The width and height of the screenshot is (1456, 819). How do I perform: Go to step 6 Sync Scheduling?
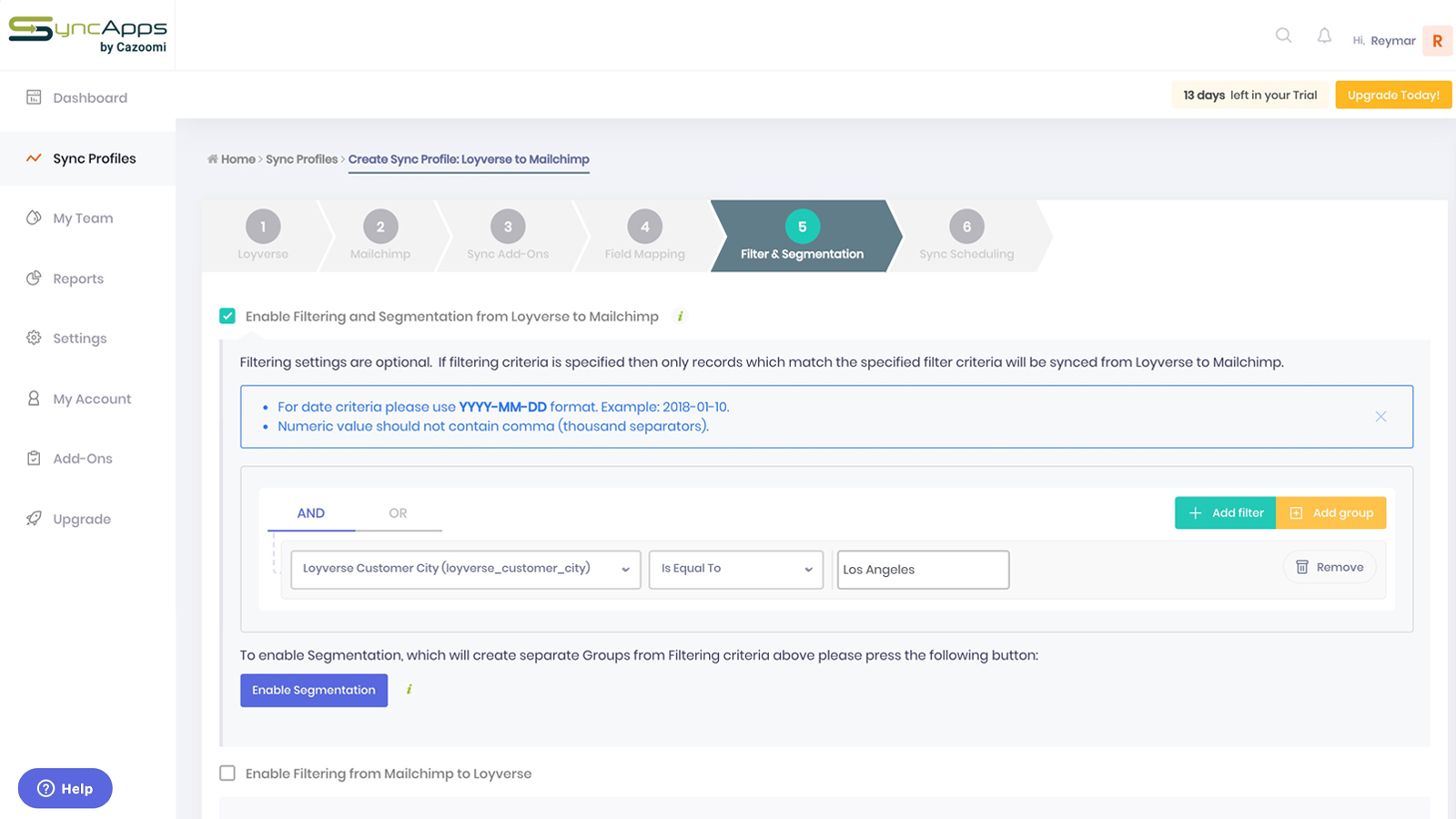coord(966,236)
